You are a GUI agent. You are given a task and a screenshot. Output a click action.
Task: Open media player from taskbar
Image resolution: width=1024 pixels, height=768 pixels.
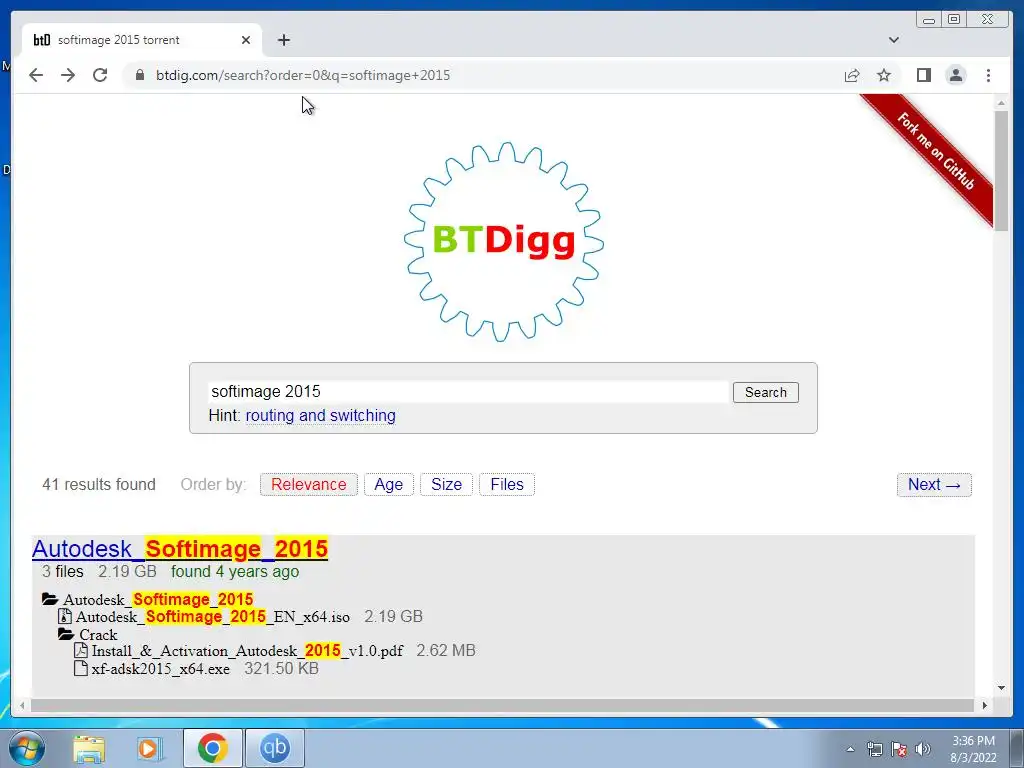[149, 748]
